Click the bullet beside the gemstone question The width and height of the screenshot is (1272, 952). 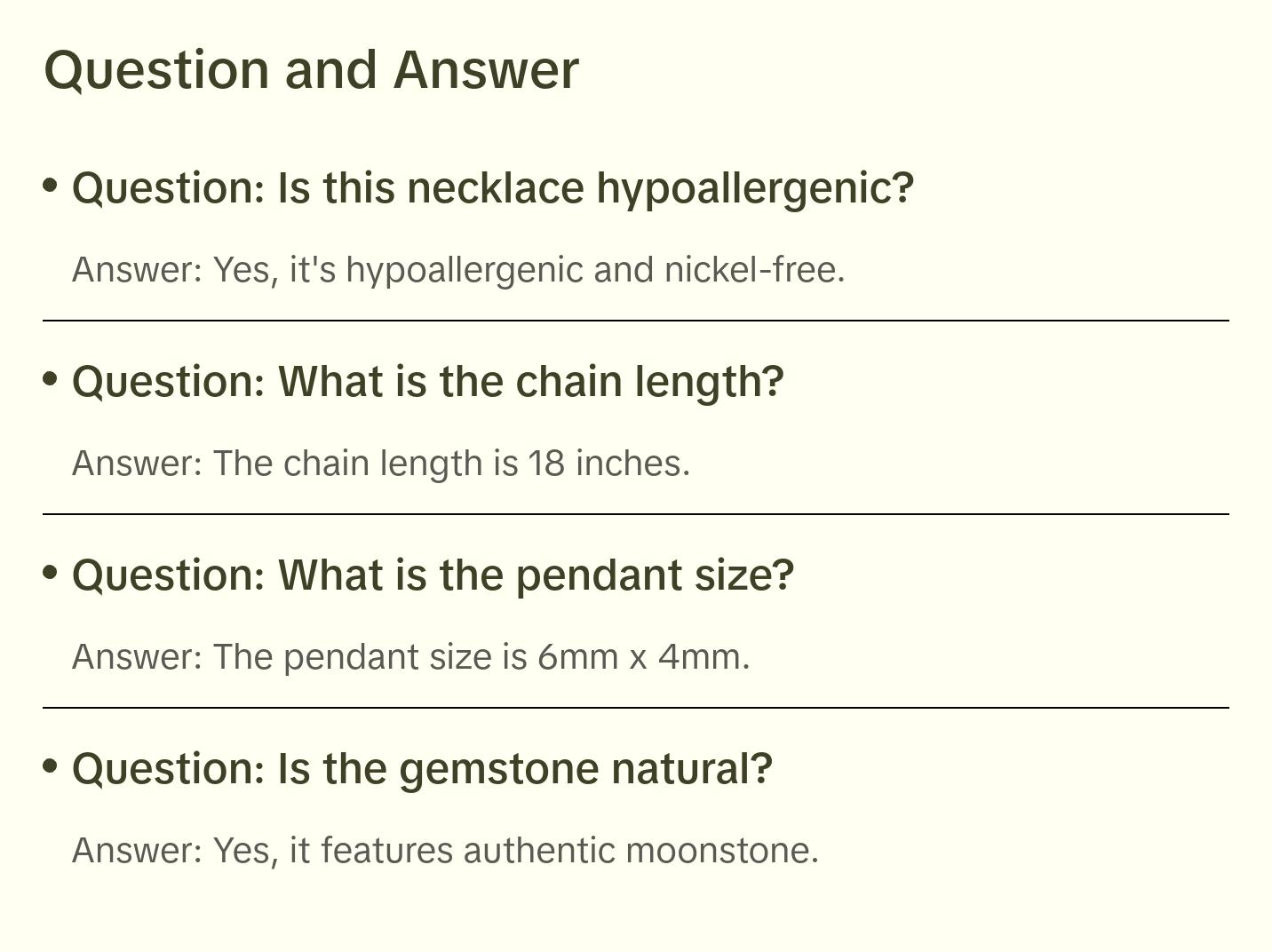point(51,766)
